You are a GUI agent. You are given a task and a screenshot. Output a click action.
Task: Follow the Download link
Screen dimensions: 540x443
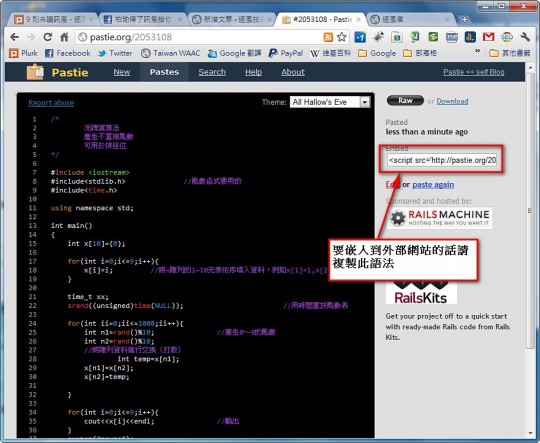[x=452, y=101]
